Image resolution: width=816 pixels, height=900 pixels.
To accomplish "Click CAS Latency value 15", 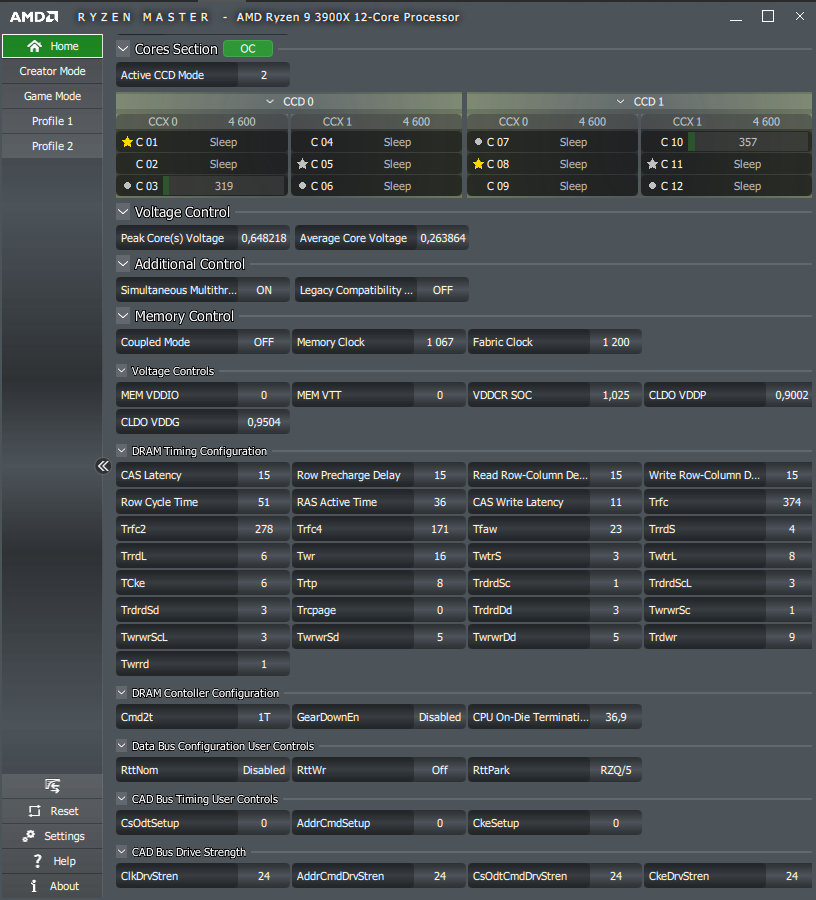I will pyautogui.click(x=264, y=475).
